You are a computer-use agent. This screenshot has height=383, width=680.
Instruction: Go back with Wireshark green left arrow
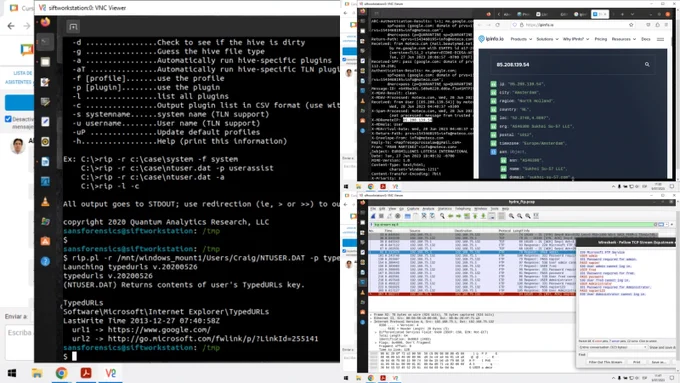(451, 216)
